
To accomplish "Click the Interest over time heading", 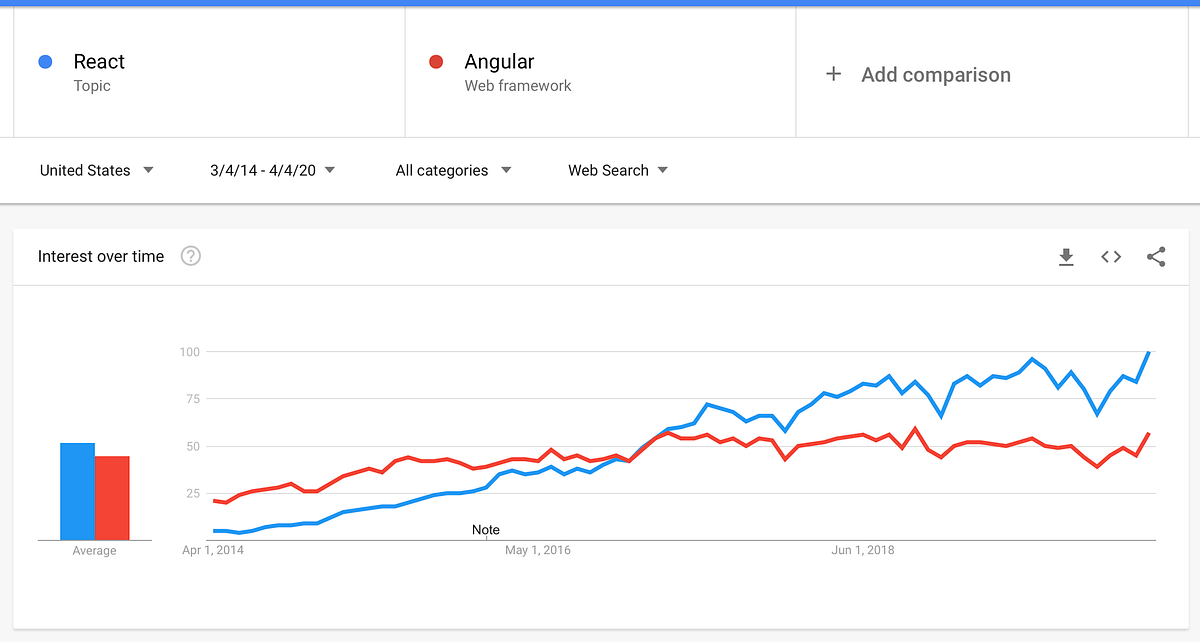I will coord(99,256).
